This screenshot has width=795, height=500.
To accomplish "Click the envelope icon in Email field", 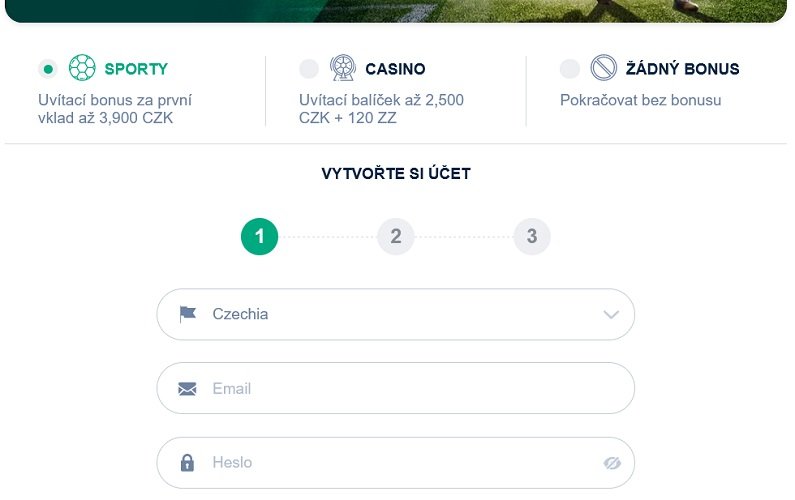I will (187, 389).
